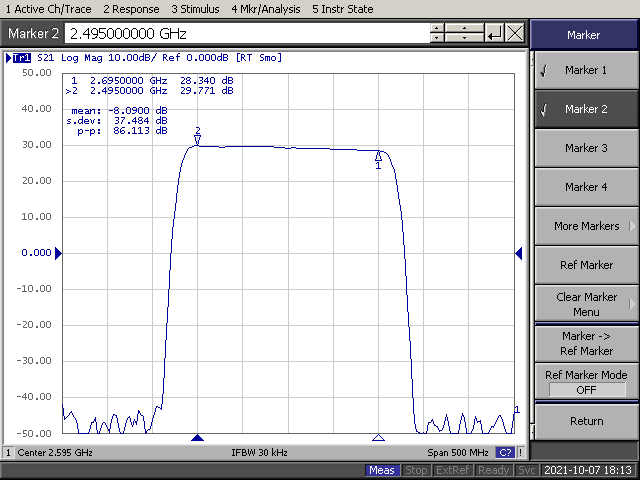
Task: Click the marker 2 triangle on the trace
Action: click(198, 140)
